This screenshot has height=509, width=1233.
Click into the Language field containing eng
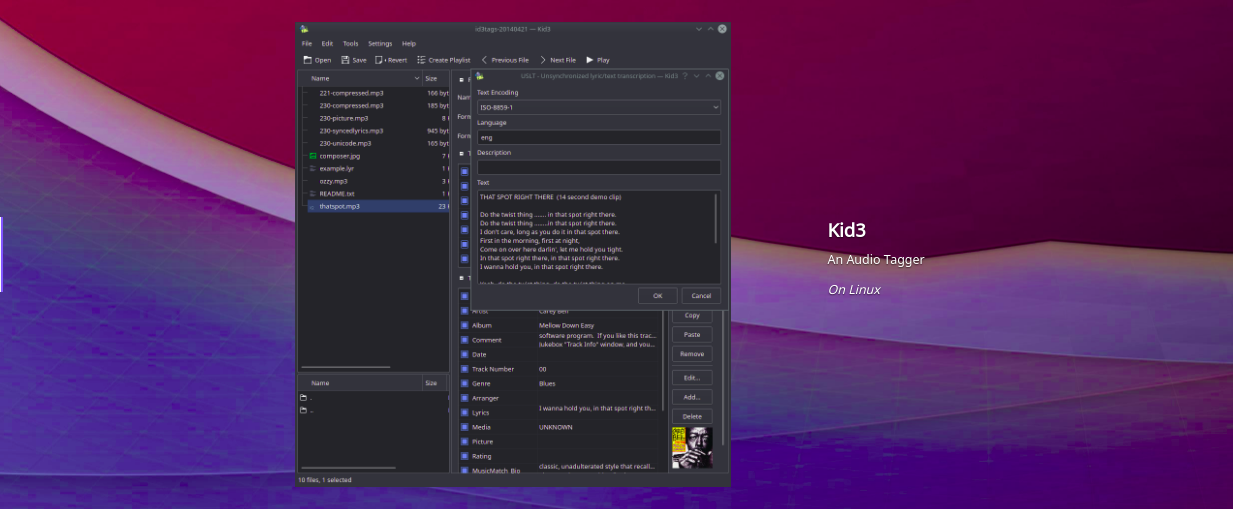[598, 137]
